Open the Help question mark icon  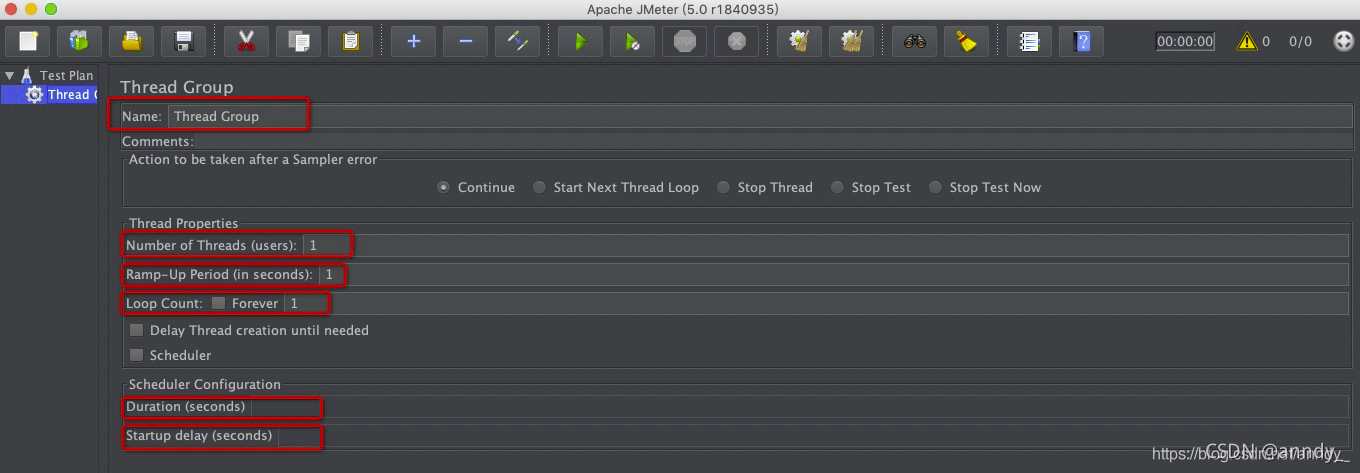tap(1081, 42)
